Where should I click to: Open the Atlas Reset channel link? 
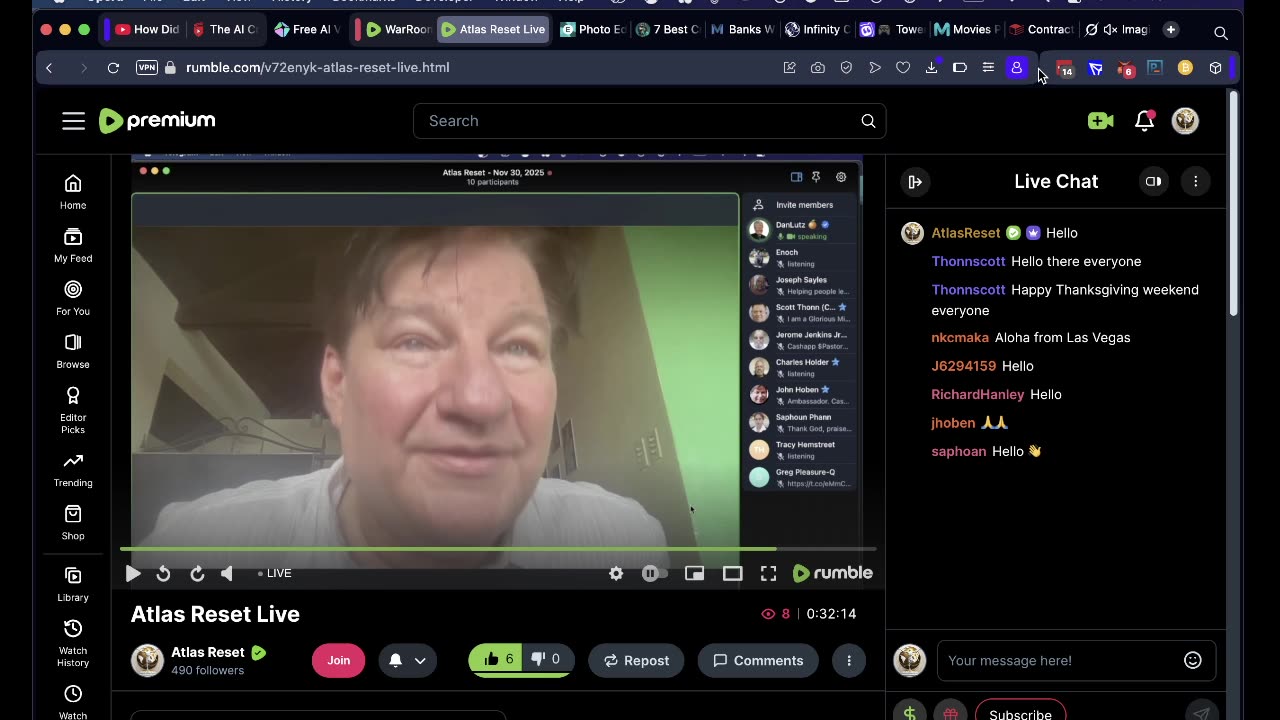pyautogui.click(x=208, y=652)
